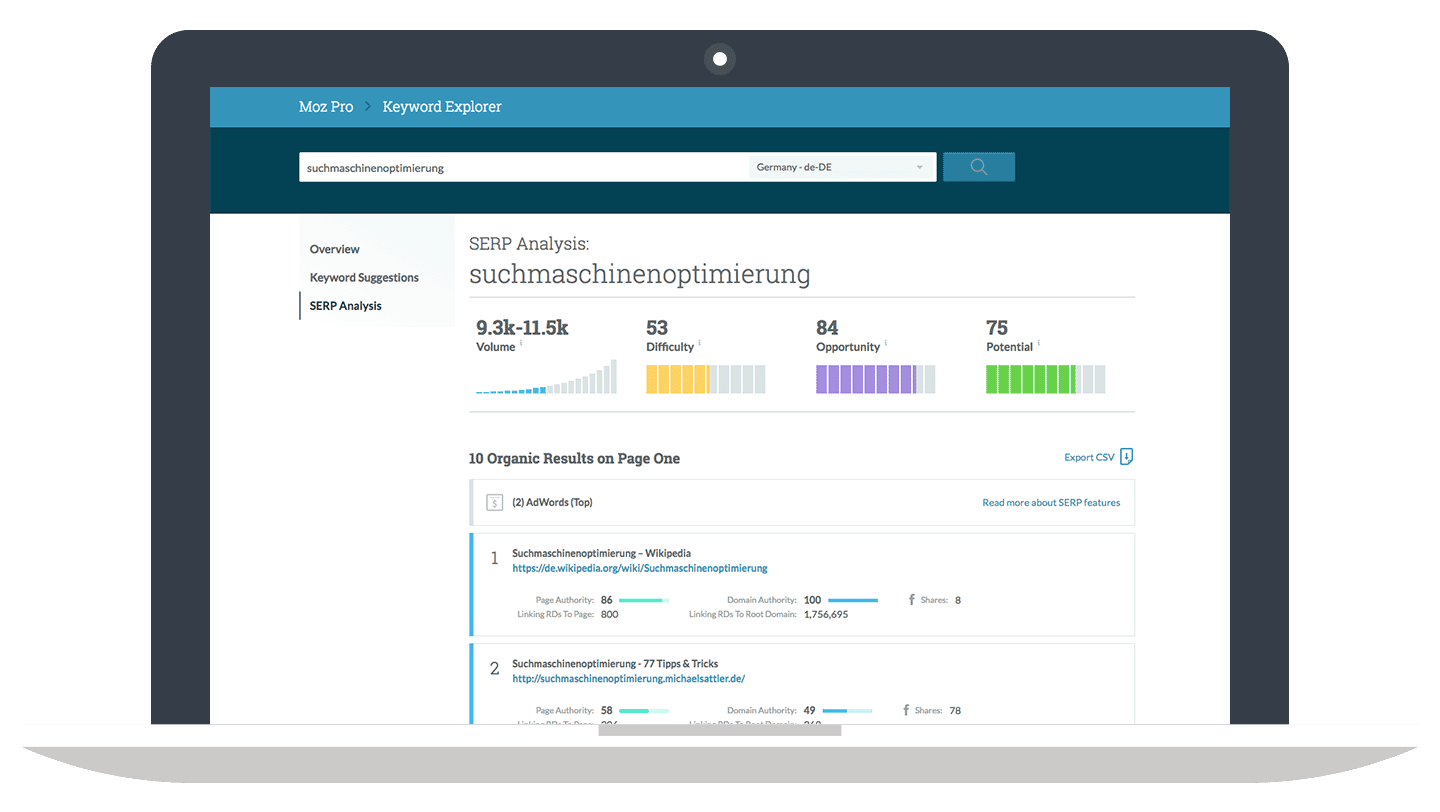Click the Linking RDs To Page value '800'

coord(609,614)
